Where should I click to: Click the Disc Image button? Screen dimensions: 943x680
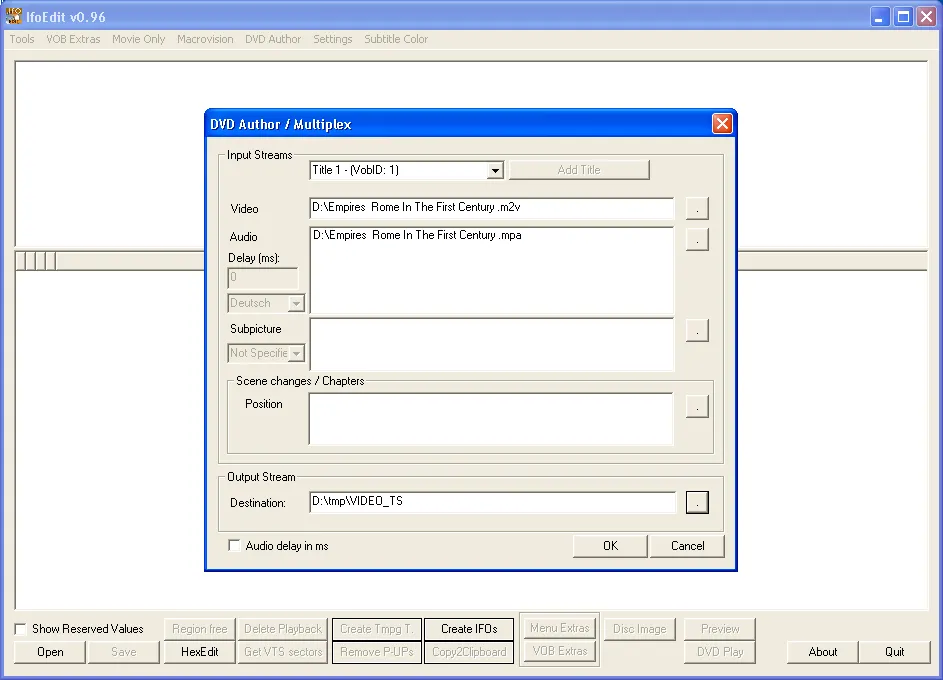tap(639, 629)
